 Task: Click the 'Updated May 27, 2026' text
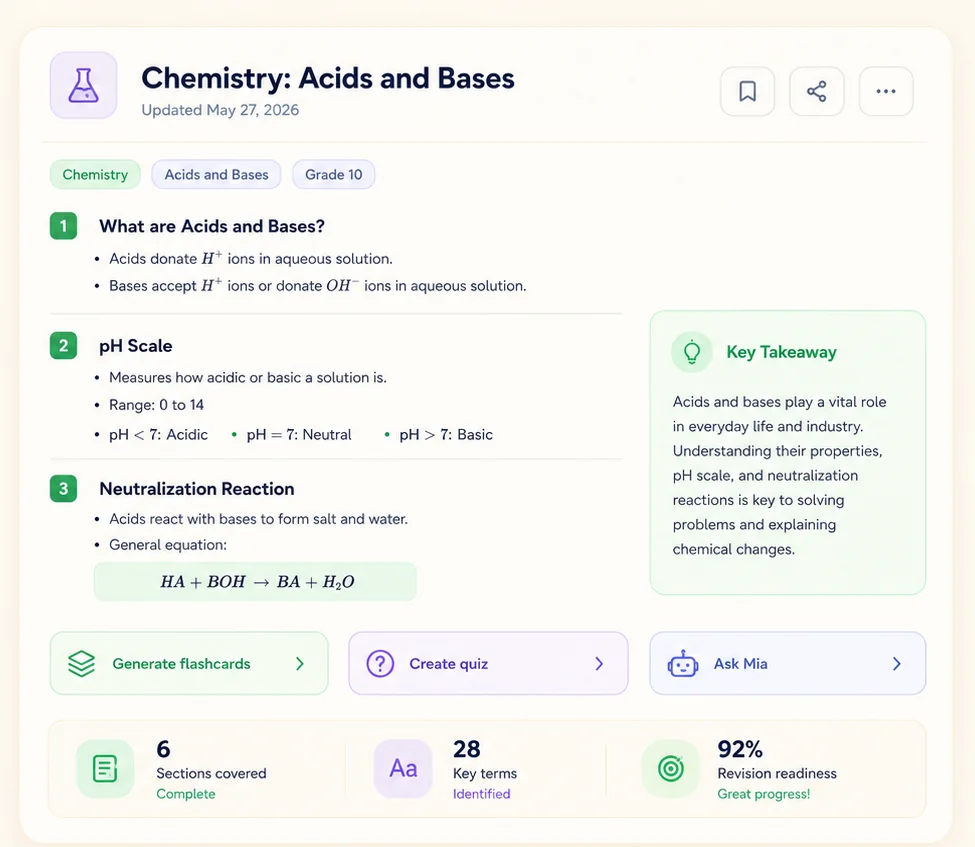pos(220,110)
